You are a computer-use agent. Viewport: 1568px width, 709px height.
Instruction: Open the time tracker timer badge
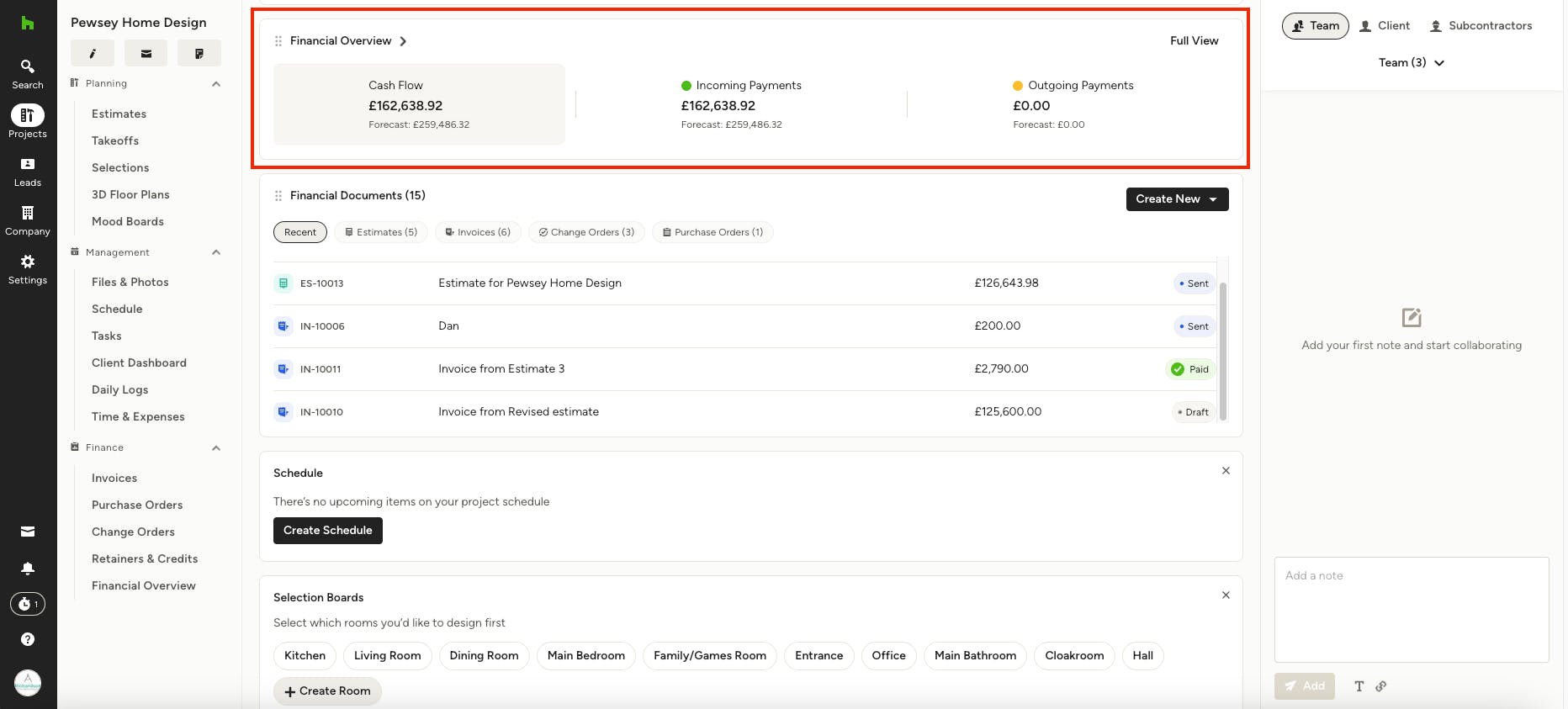coord(28,604)
